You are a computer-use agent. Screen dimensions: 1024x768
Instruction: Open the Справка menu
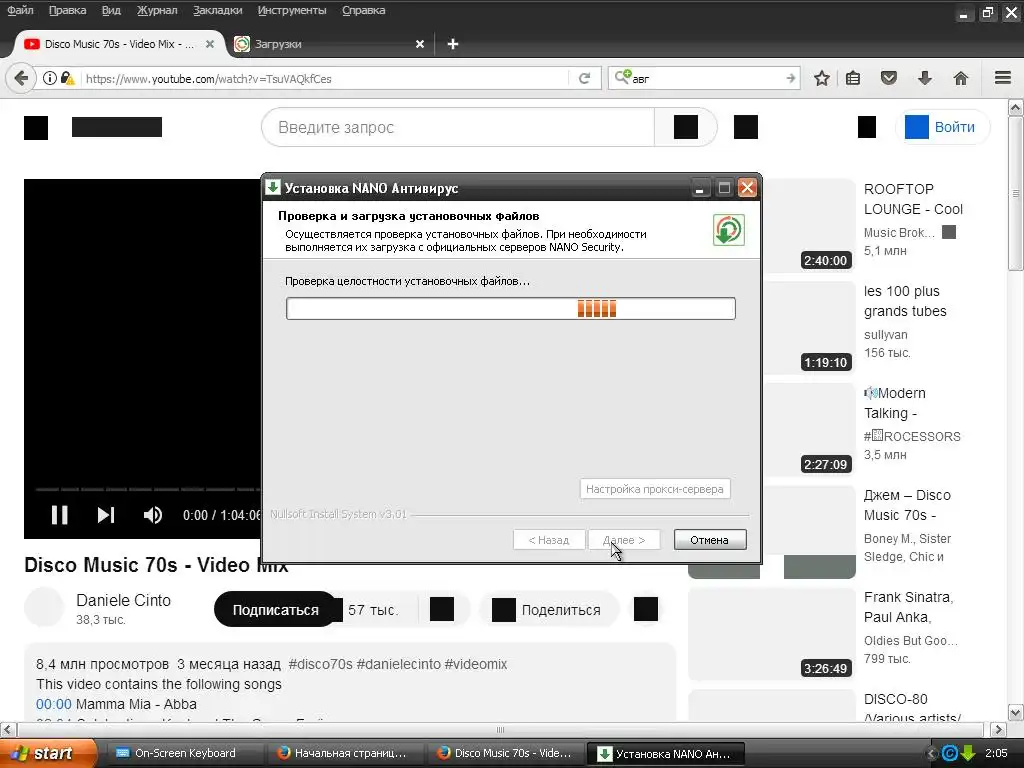[x=363, y=10]
